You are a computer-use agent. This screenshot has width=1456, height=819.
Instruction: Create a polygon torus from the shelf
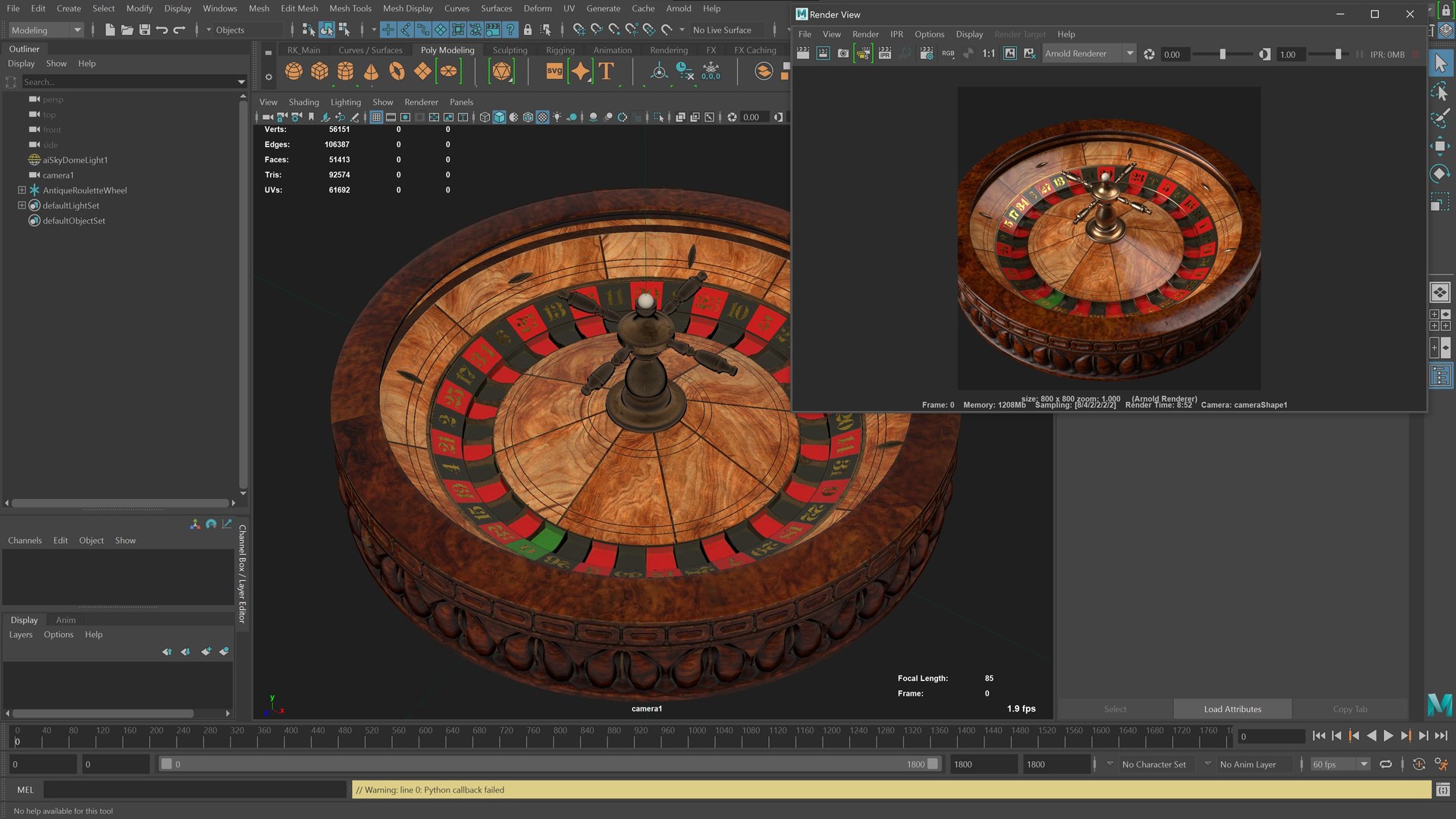tap(397, 71)
